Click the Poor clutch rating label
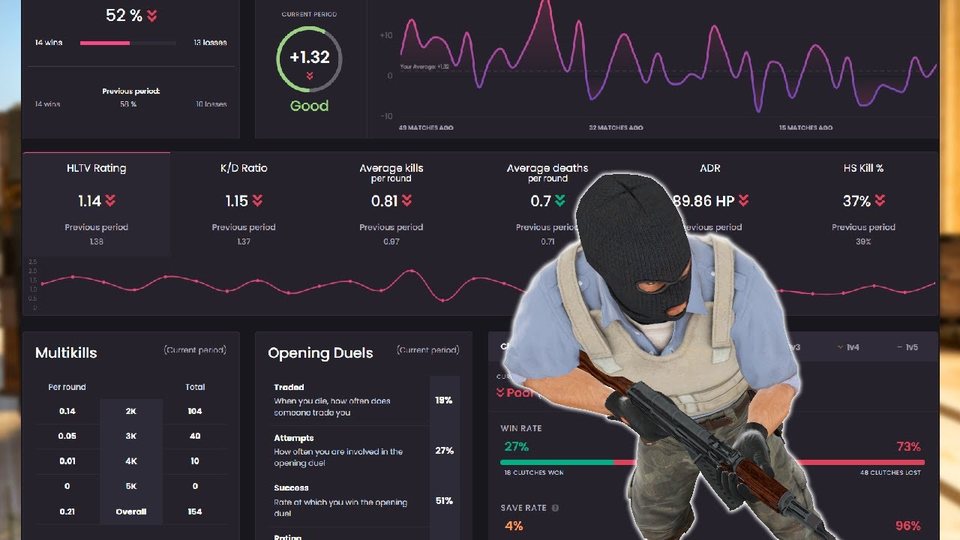This screenshot has width=960, height=540. pyautogui.click(x=520, y=392)
